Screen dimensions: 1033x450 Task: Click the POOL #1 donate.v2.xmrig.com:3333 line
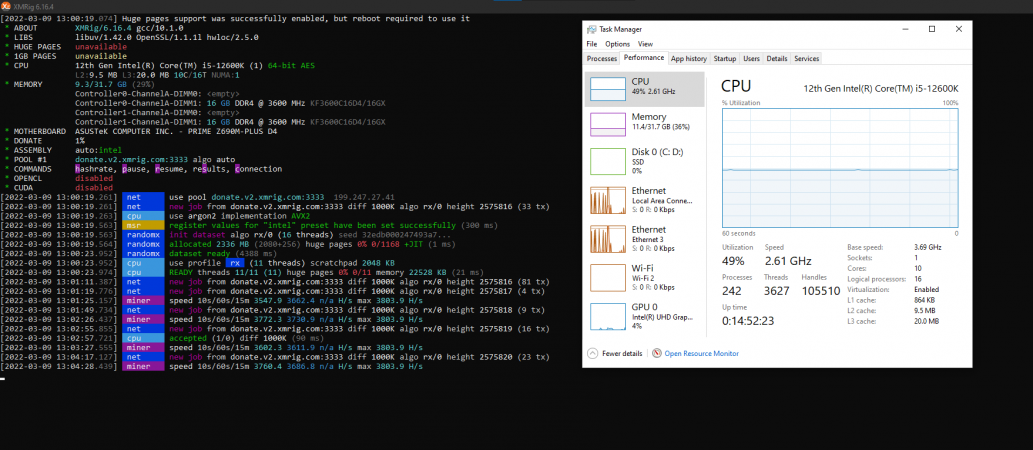tap(120, 159)
